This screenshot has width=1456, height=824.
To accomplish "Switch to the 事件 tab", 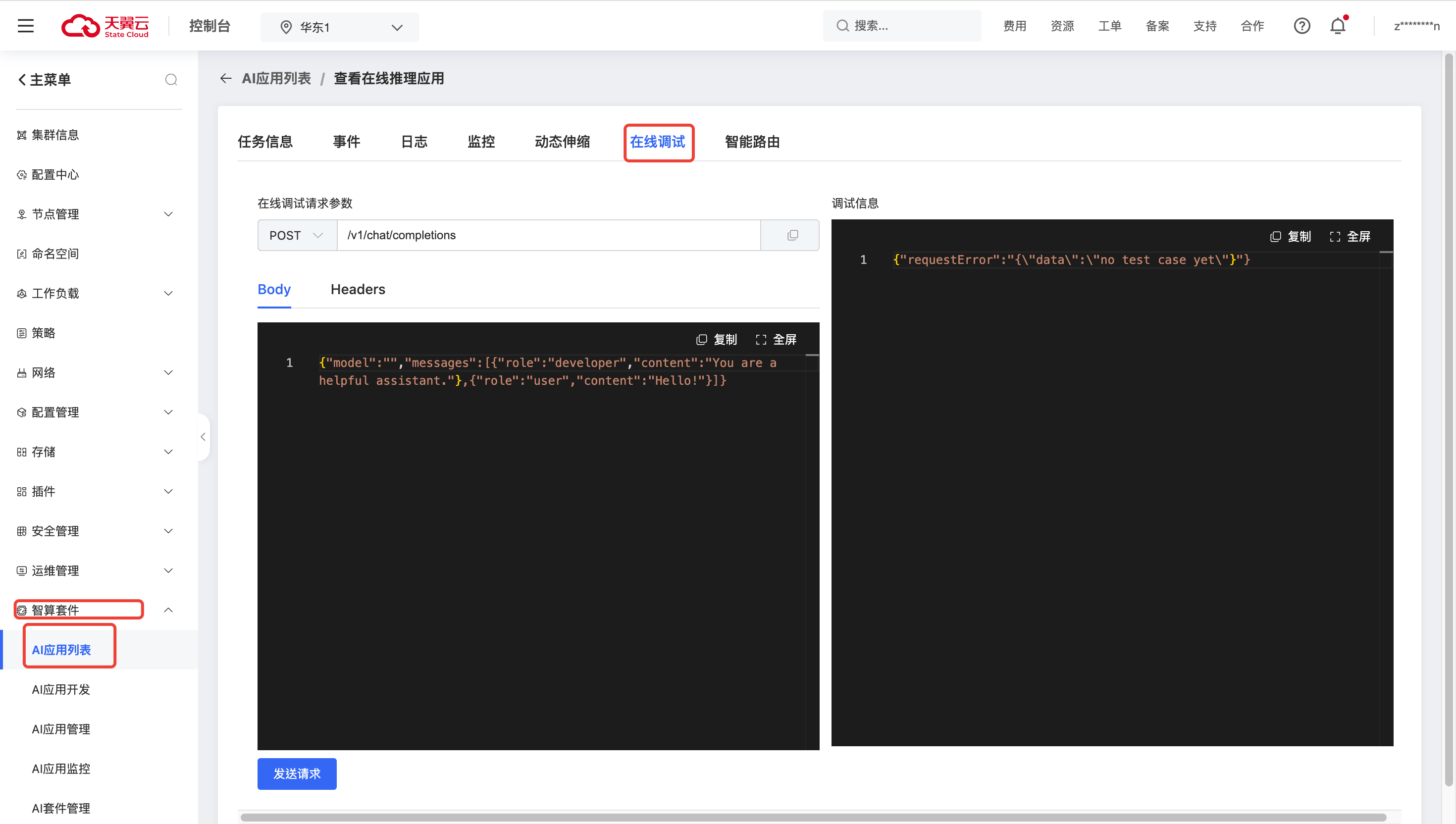I will 346,142.
